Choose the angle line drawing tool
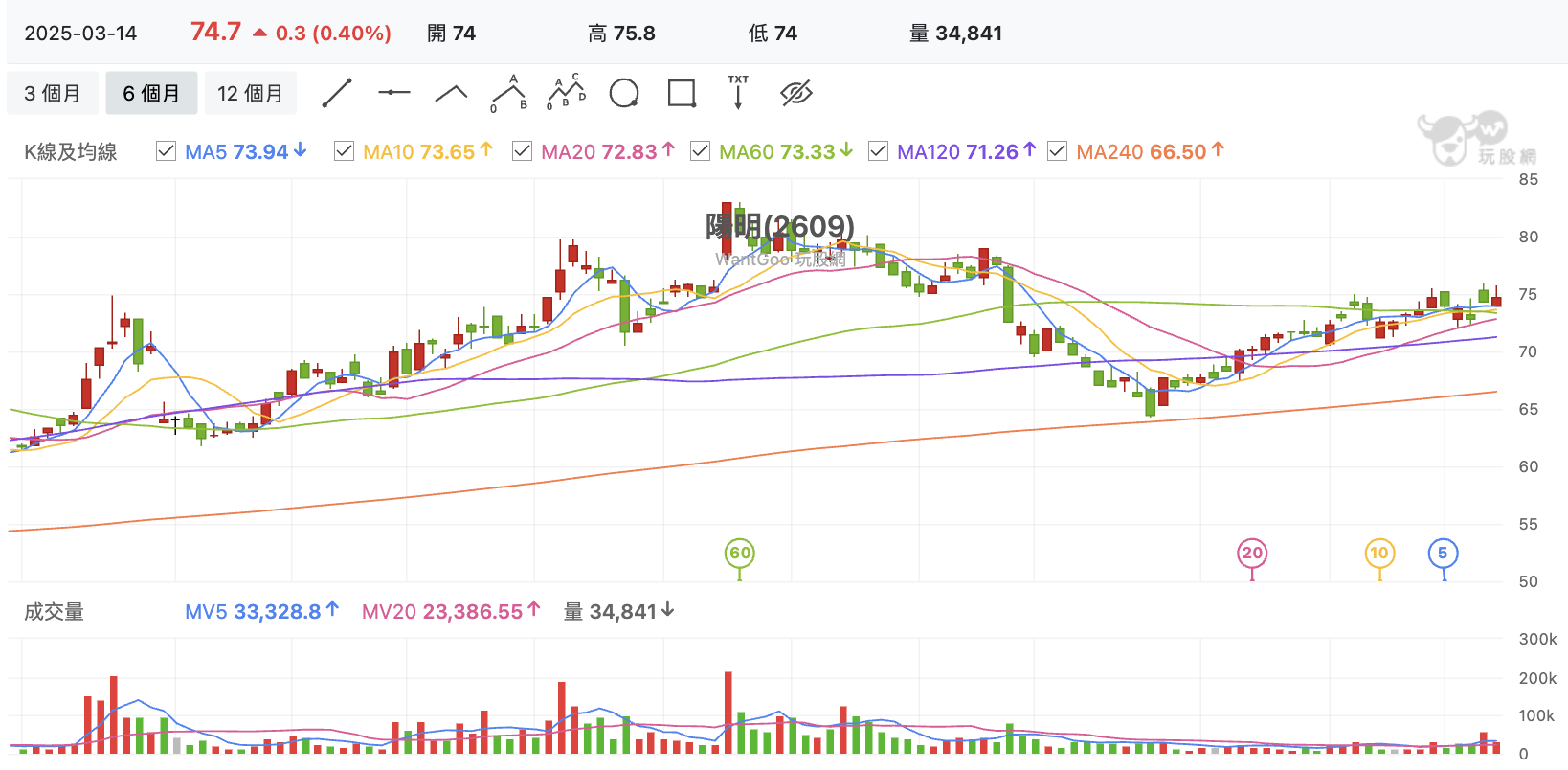The image size is (1568, 770). 452,93
